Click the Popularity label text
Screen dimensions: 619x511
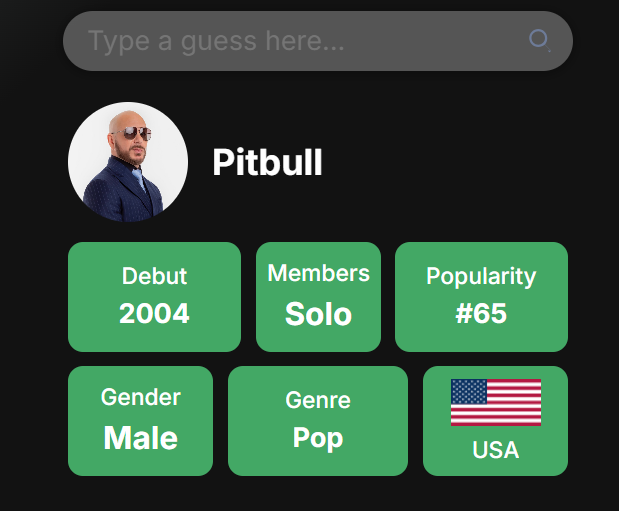(x=481, y=276)
